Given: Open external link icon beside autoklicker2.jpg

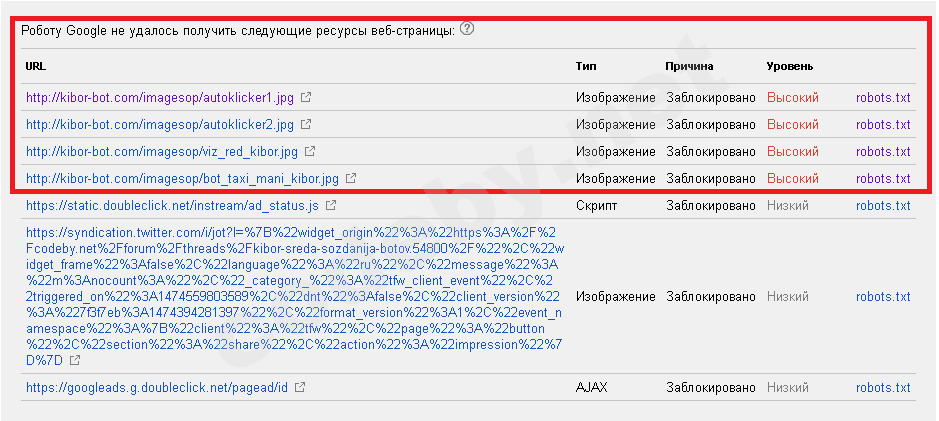Looking at the screenshot, I should tap(306, 125).
